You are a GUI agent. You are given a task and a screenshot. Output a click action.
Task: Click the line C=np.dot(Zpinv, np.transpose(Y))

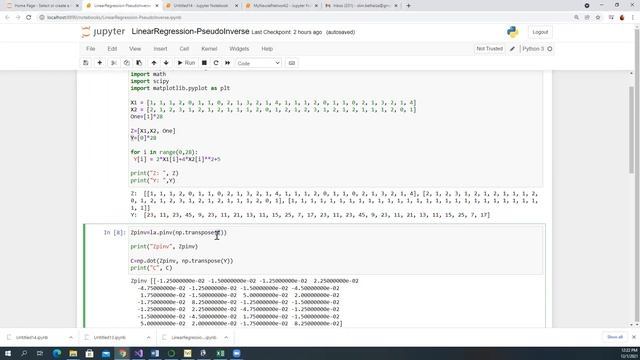click(x=182, y=261)
